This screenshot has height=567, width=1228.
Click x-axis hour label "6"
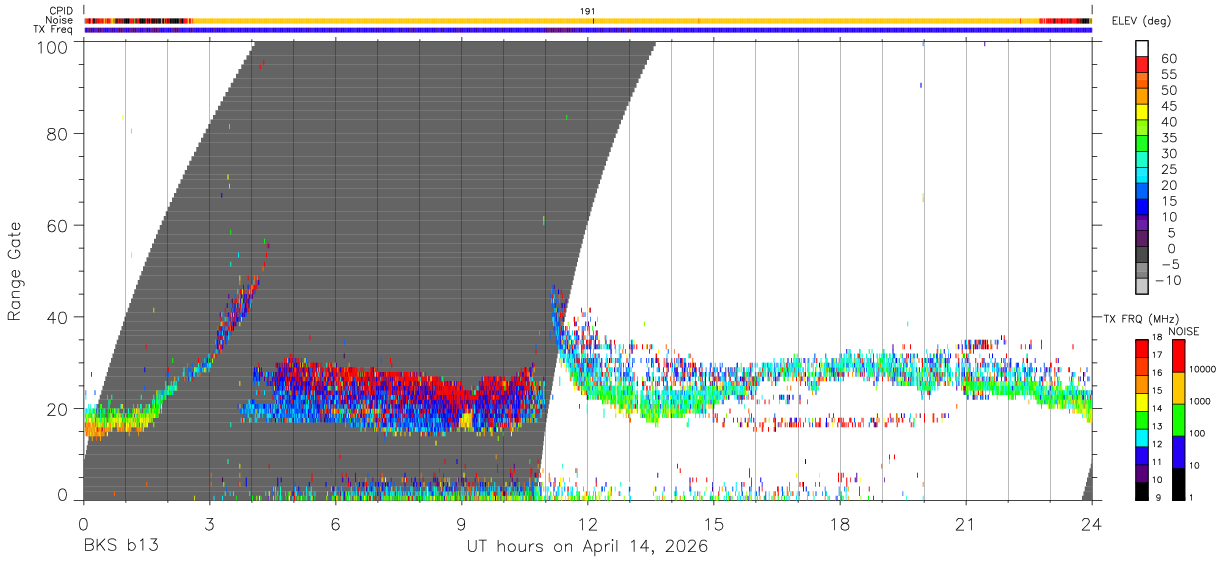coord(335,523)
